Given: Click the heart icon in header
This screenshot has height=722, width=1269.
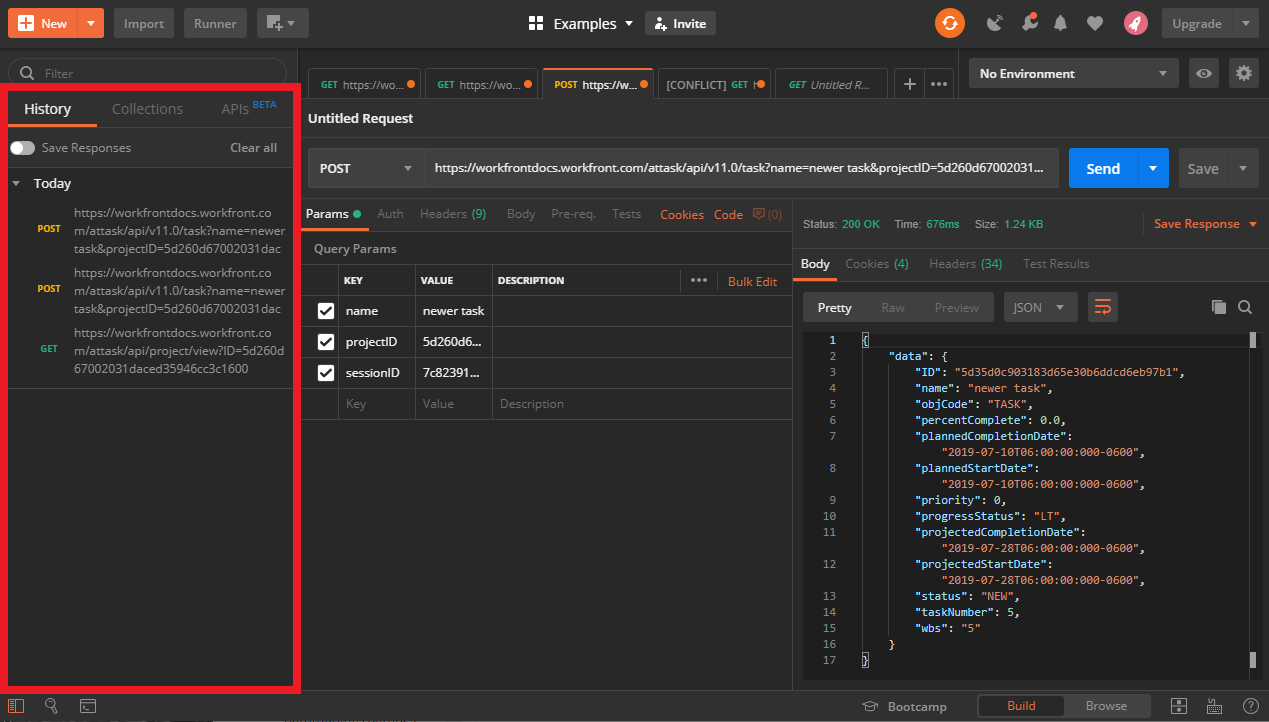Looking at the screenshot, I should pyautogui.click(x=1095, y=23).
